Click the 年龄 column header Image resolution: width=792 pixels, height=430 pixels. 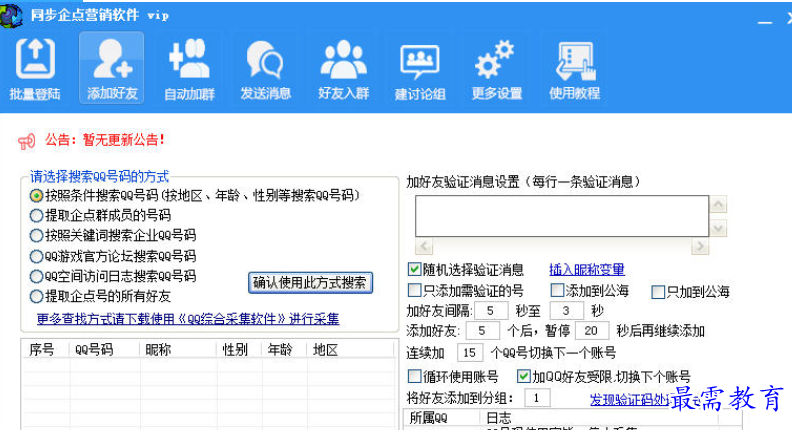pos(284,350)
